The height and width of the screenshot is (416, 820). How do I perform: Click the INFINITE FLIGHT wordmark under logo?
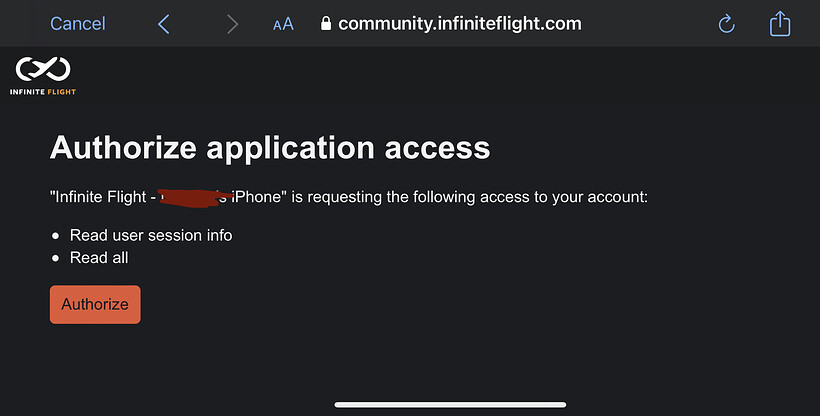point(43,91)
